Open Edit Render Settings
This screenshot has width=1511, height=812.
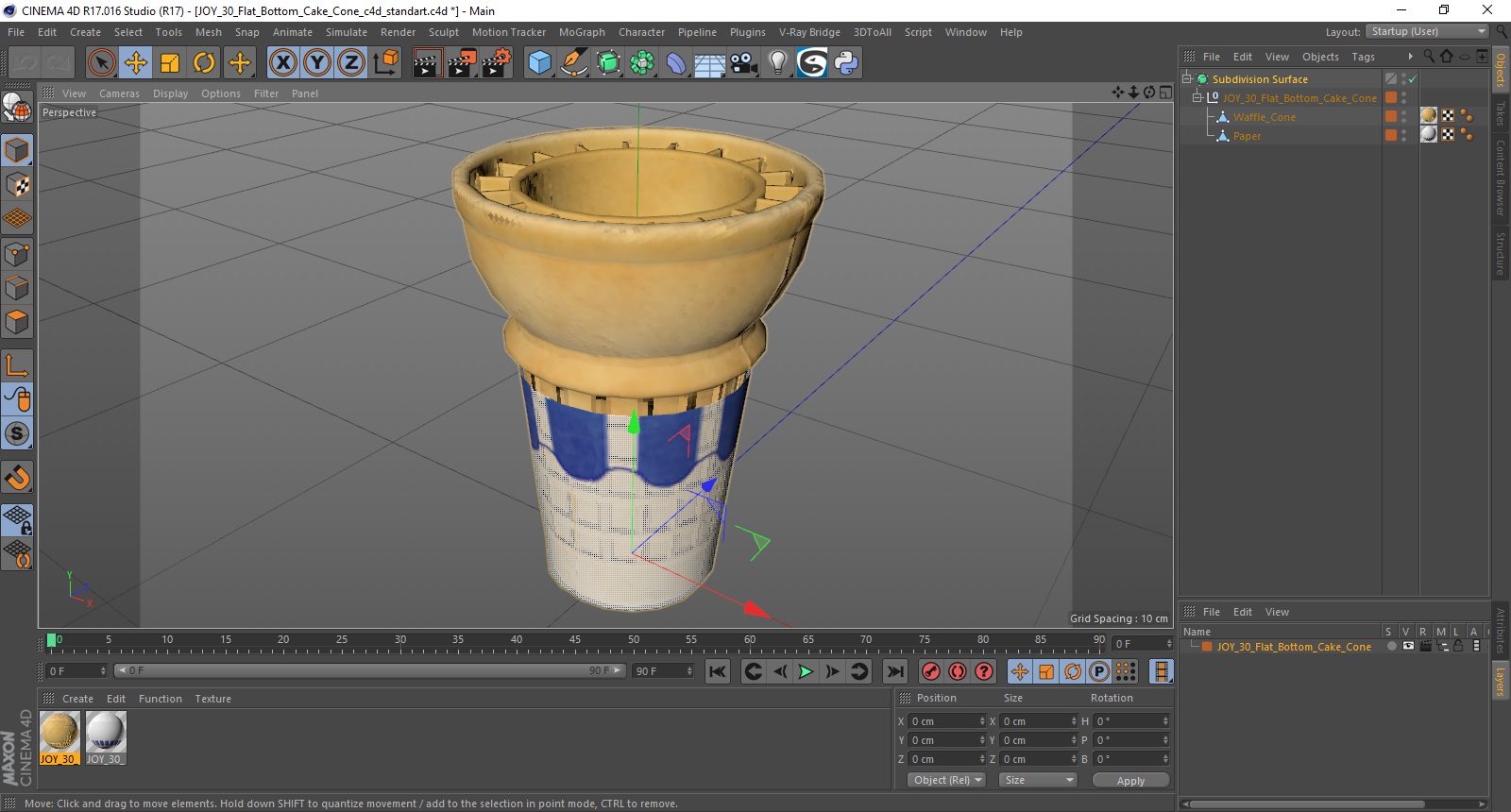tap(497, 63)
